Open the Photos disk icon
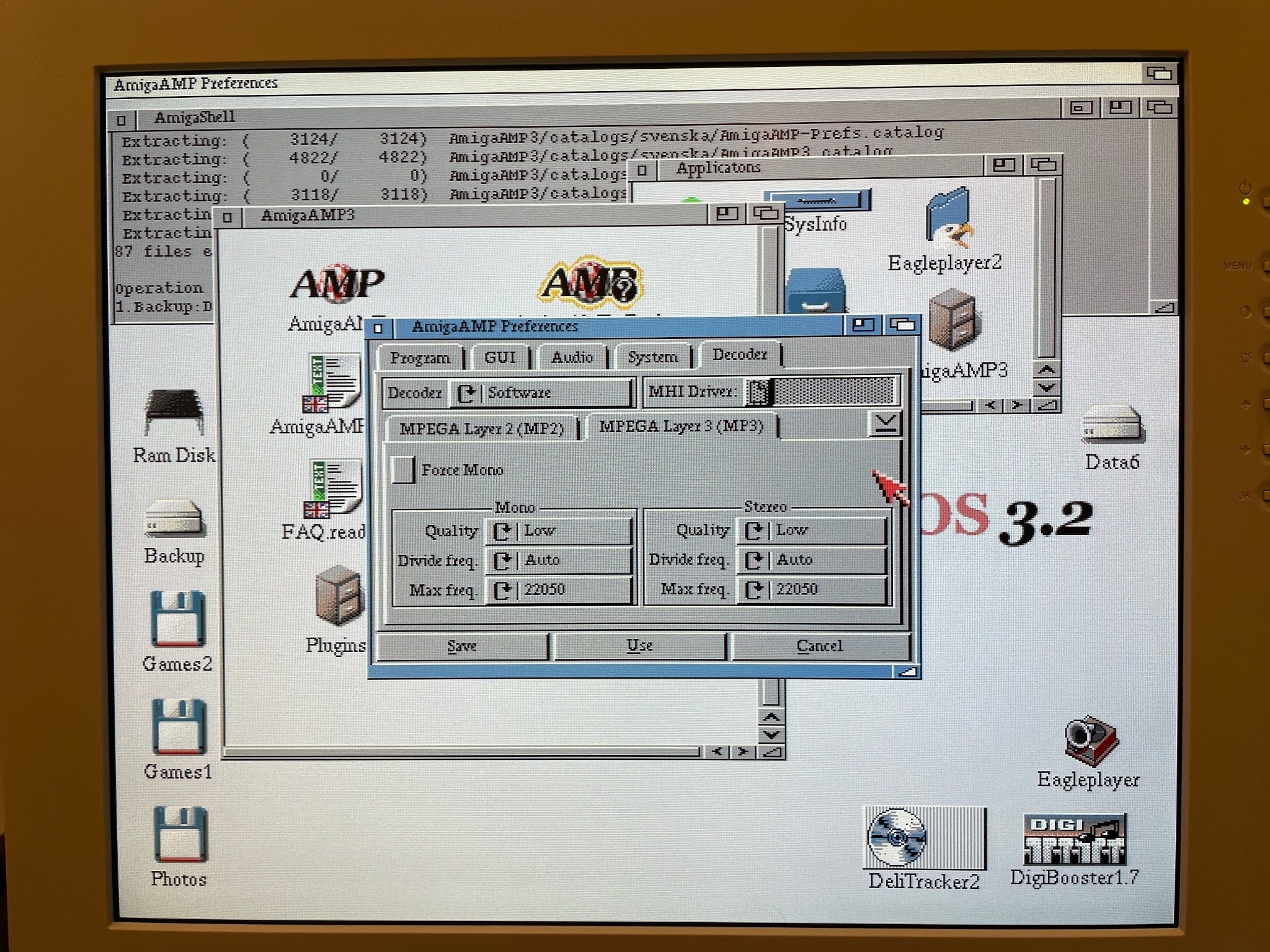The image size is (1270, 952). pyautogui.click(x=180, y=834)
